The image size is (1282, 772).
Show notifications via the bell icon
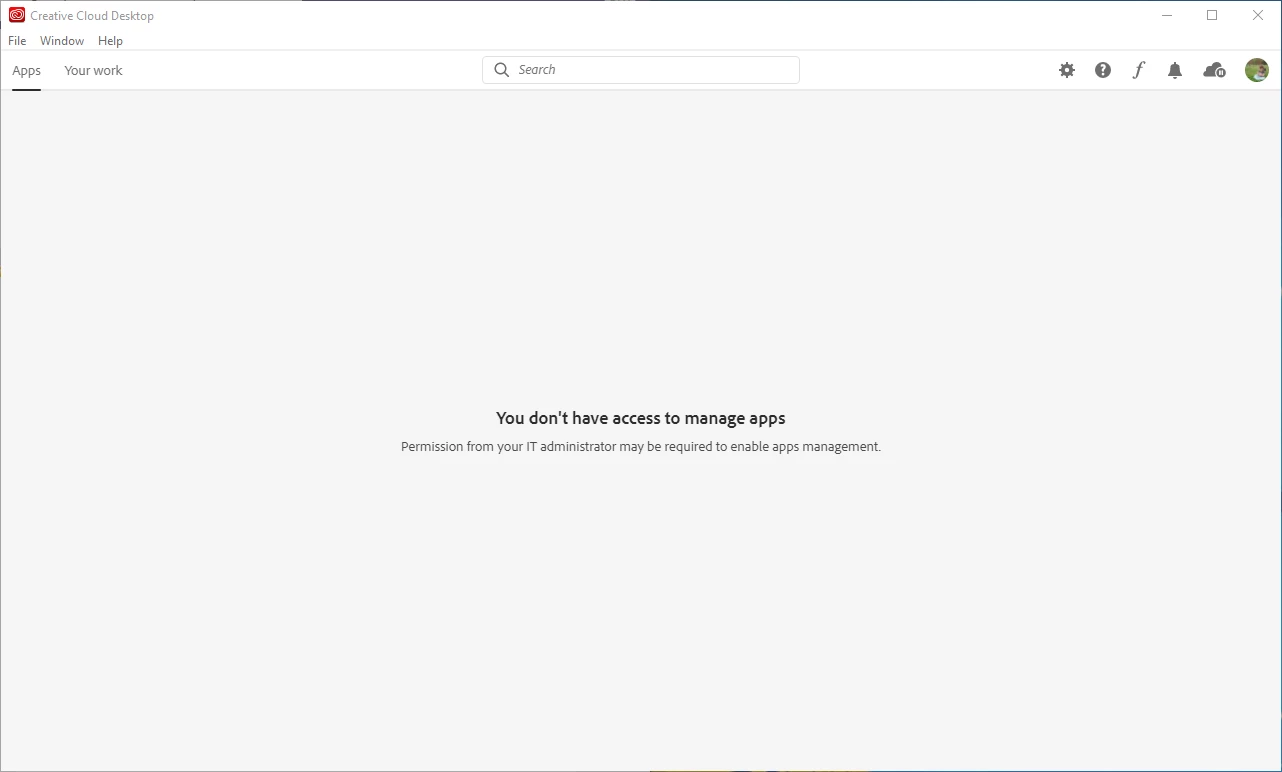pos(1175,70)
